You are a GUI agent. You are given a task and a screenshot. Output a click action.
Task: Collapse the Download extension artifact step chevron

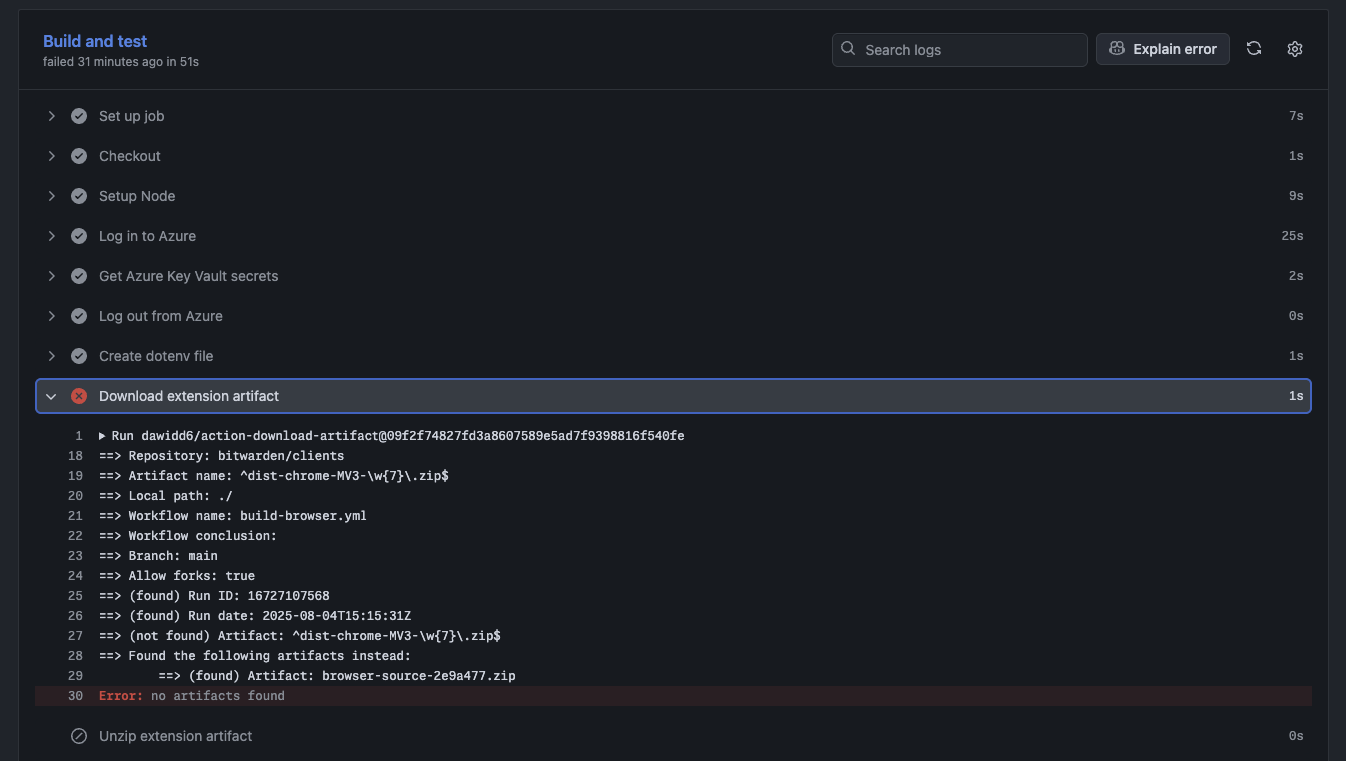(52, 396)
